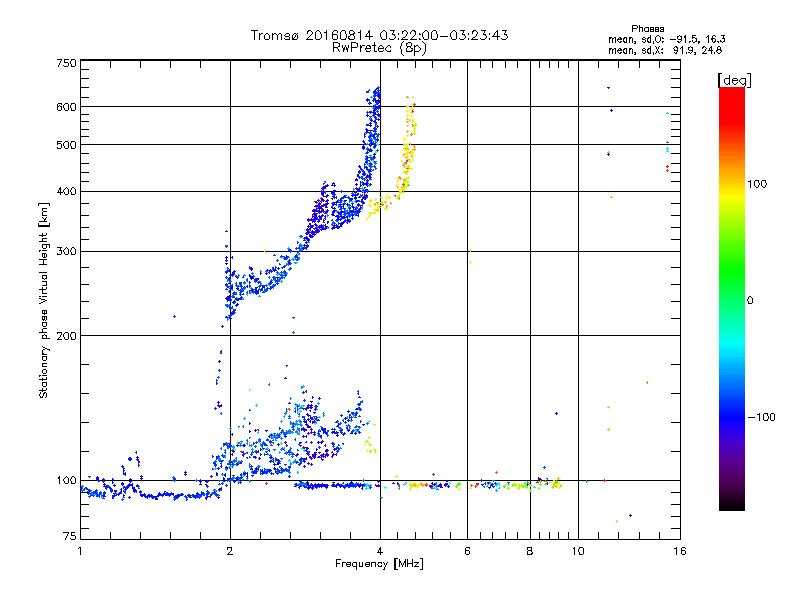Click the y-axis tick label '750'
800x600 pixels.
(66, 63)
